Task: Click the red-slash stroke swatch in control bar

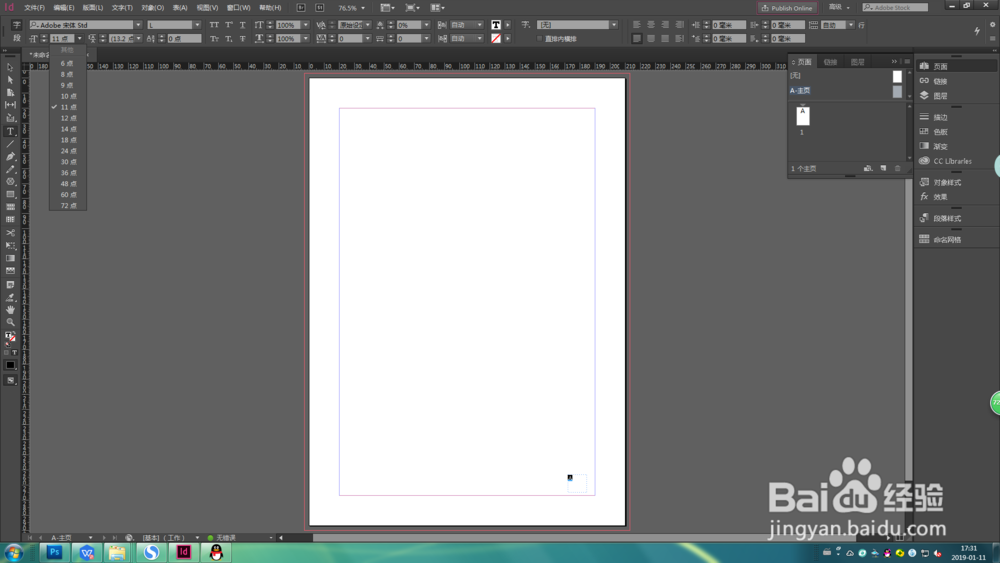Action: (496, 39)
